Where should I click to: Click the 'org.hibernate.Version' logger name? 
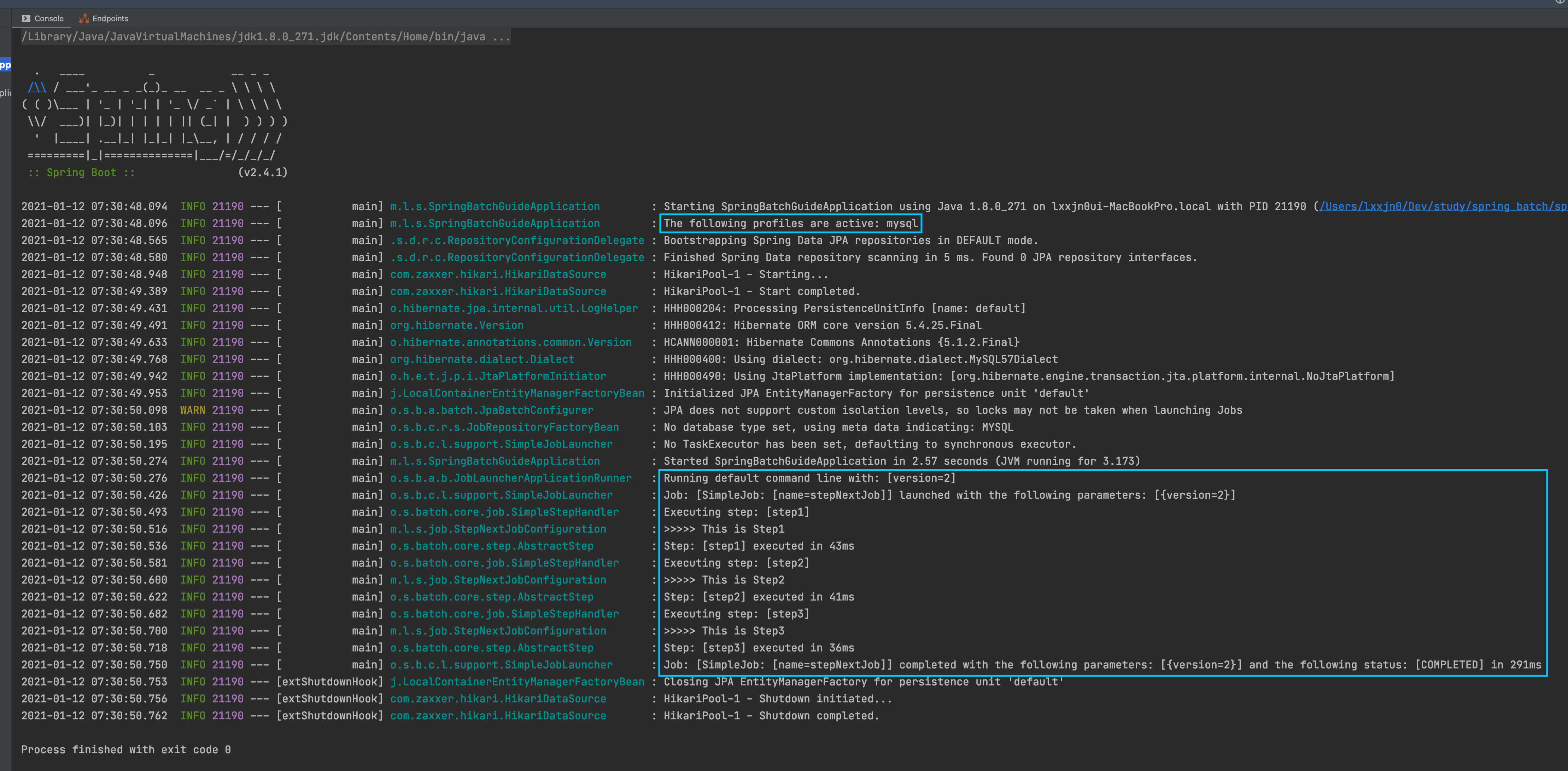click(x=457, y=326)
